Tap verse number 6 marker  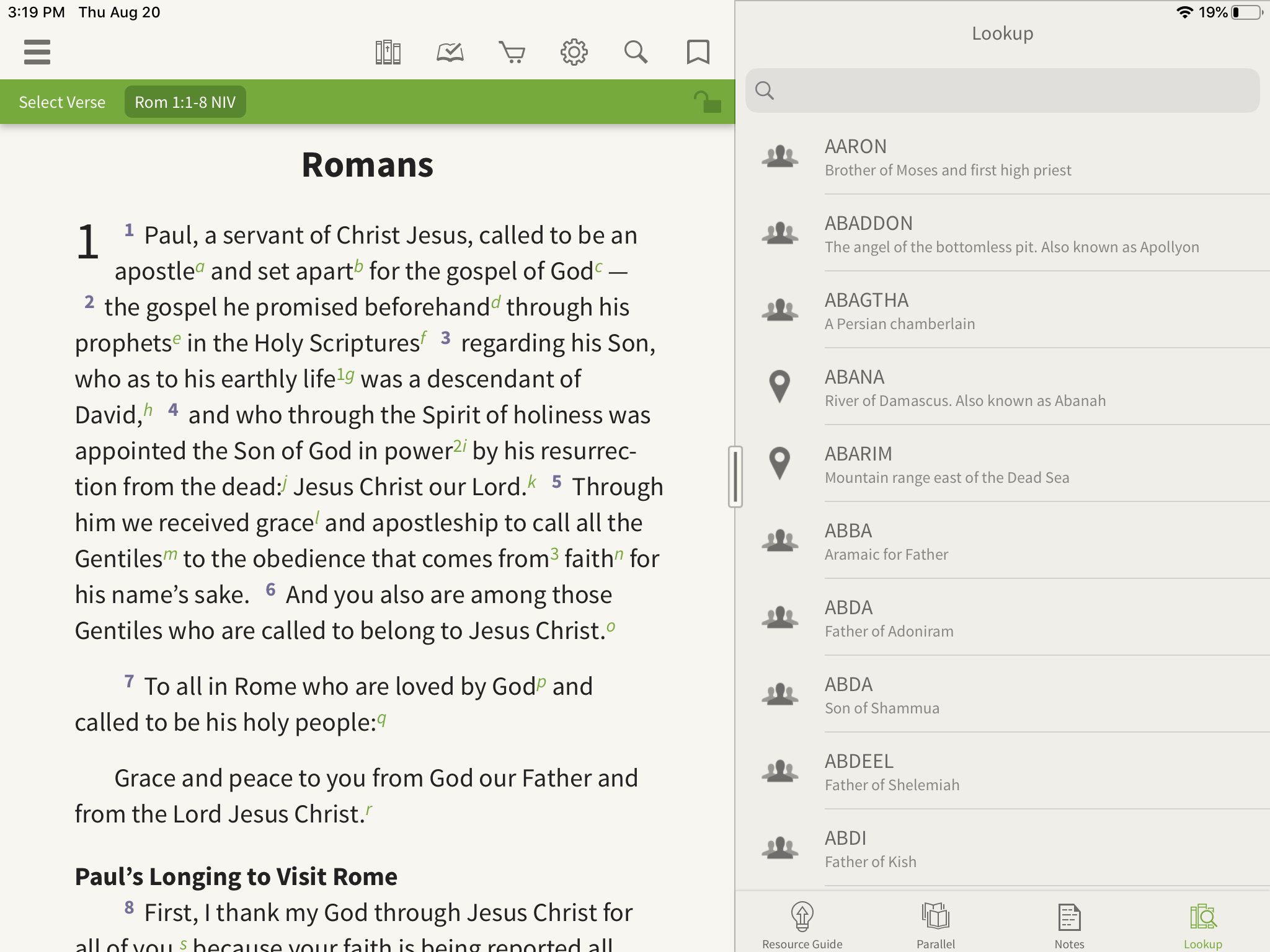(x=270, y=589)
